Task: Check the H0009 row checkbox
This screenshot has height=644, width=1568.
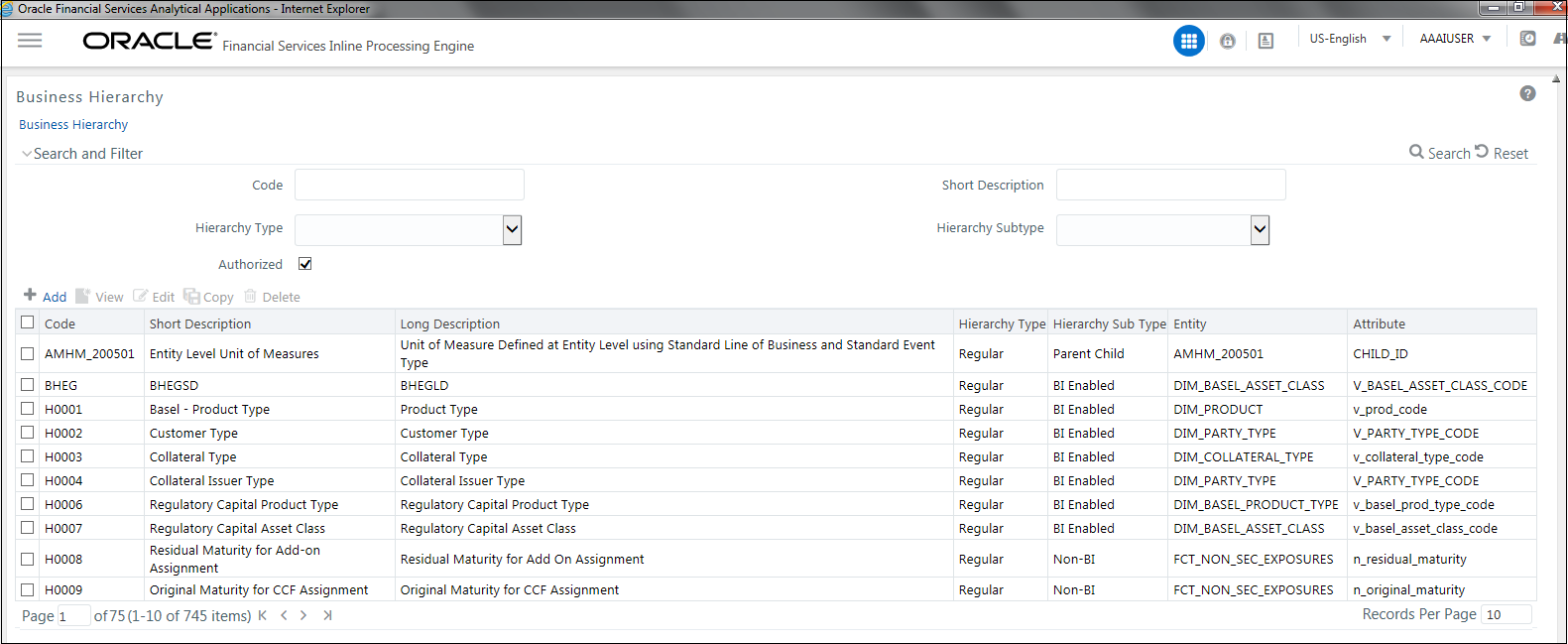Action: 27,589
